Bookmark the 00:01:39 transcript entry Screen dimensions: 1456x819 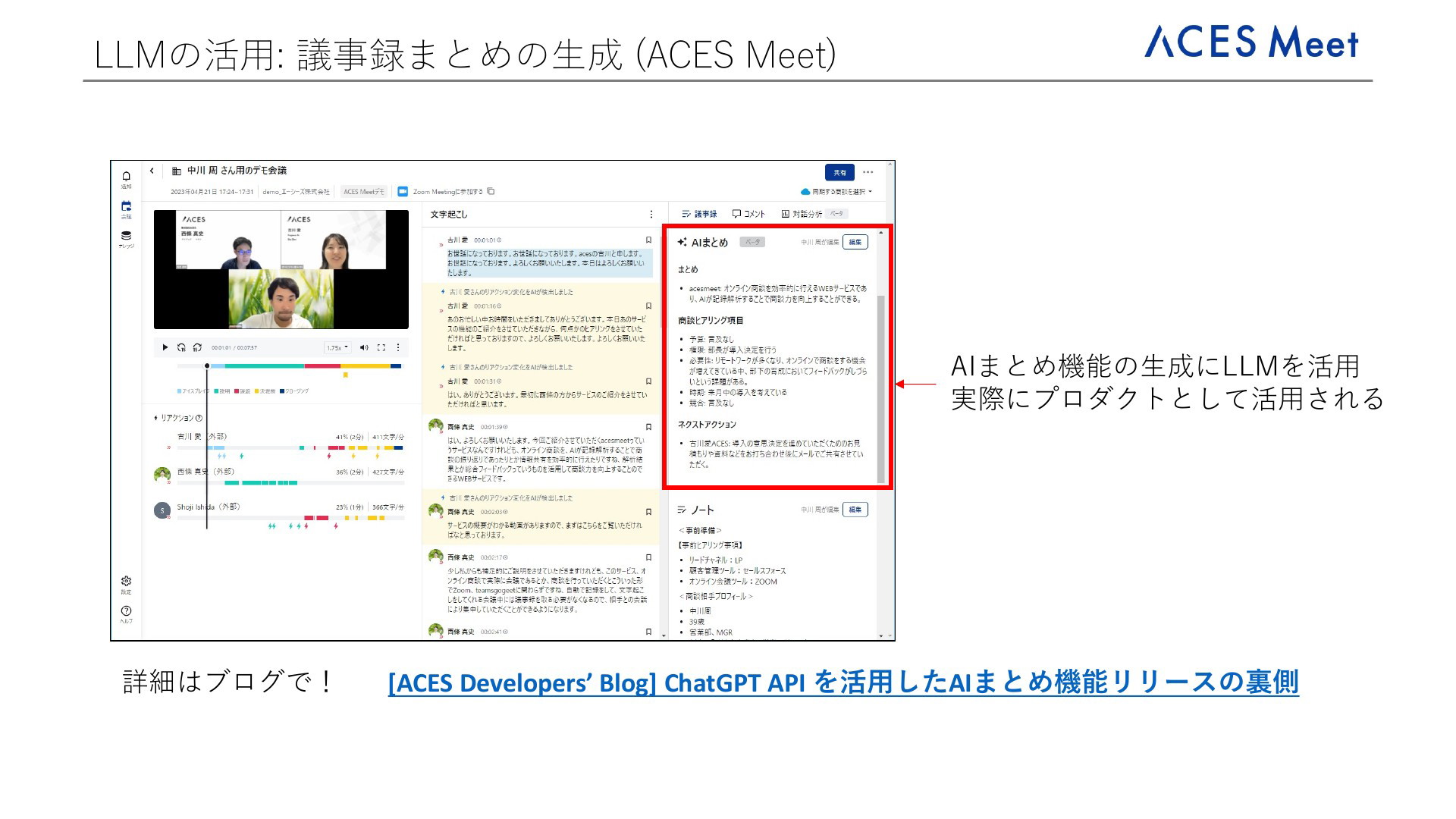(x=648, y=426)
